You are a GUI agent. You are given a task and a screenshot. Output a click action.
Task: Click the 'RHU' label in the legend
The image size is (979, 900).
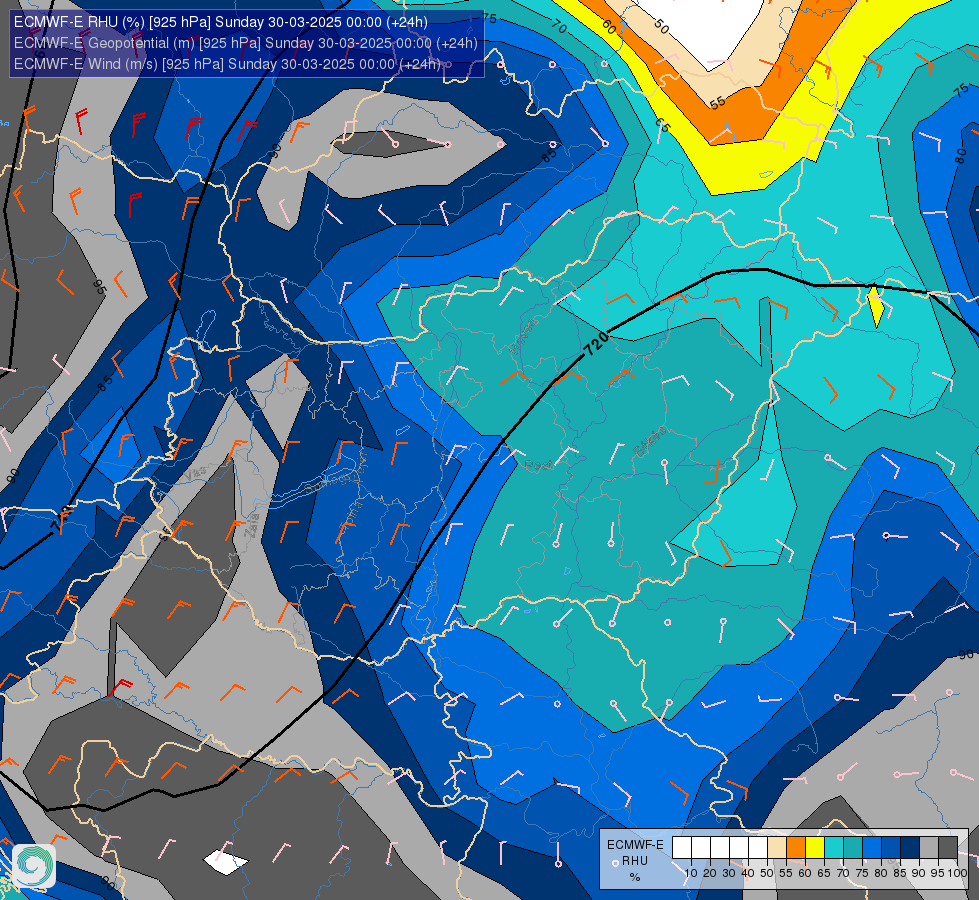click(x=635, y=861)
